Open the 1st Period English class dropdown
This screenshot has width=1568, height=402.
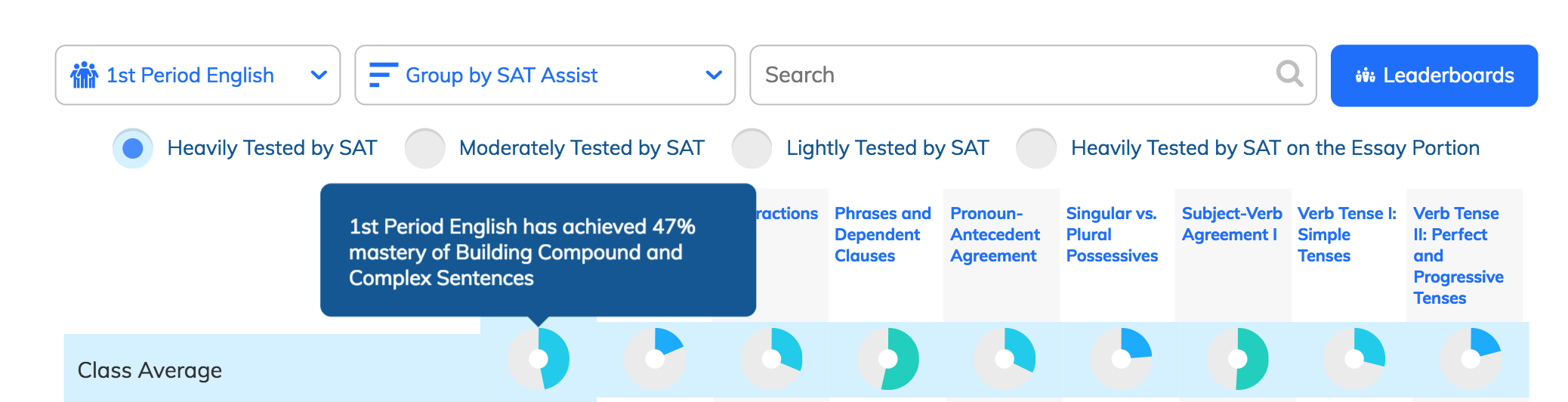click(x=198, y=75)
